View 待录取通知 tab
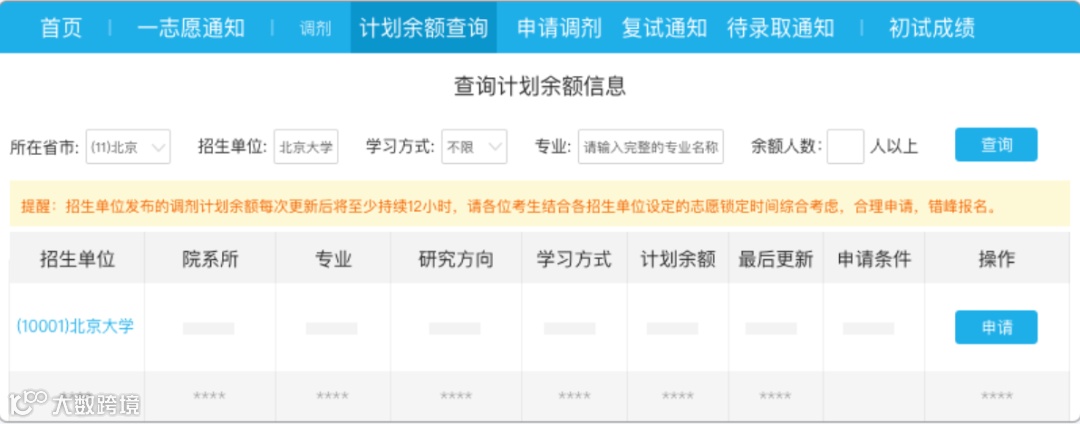 [x=780, y=28]
